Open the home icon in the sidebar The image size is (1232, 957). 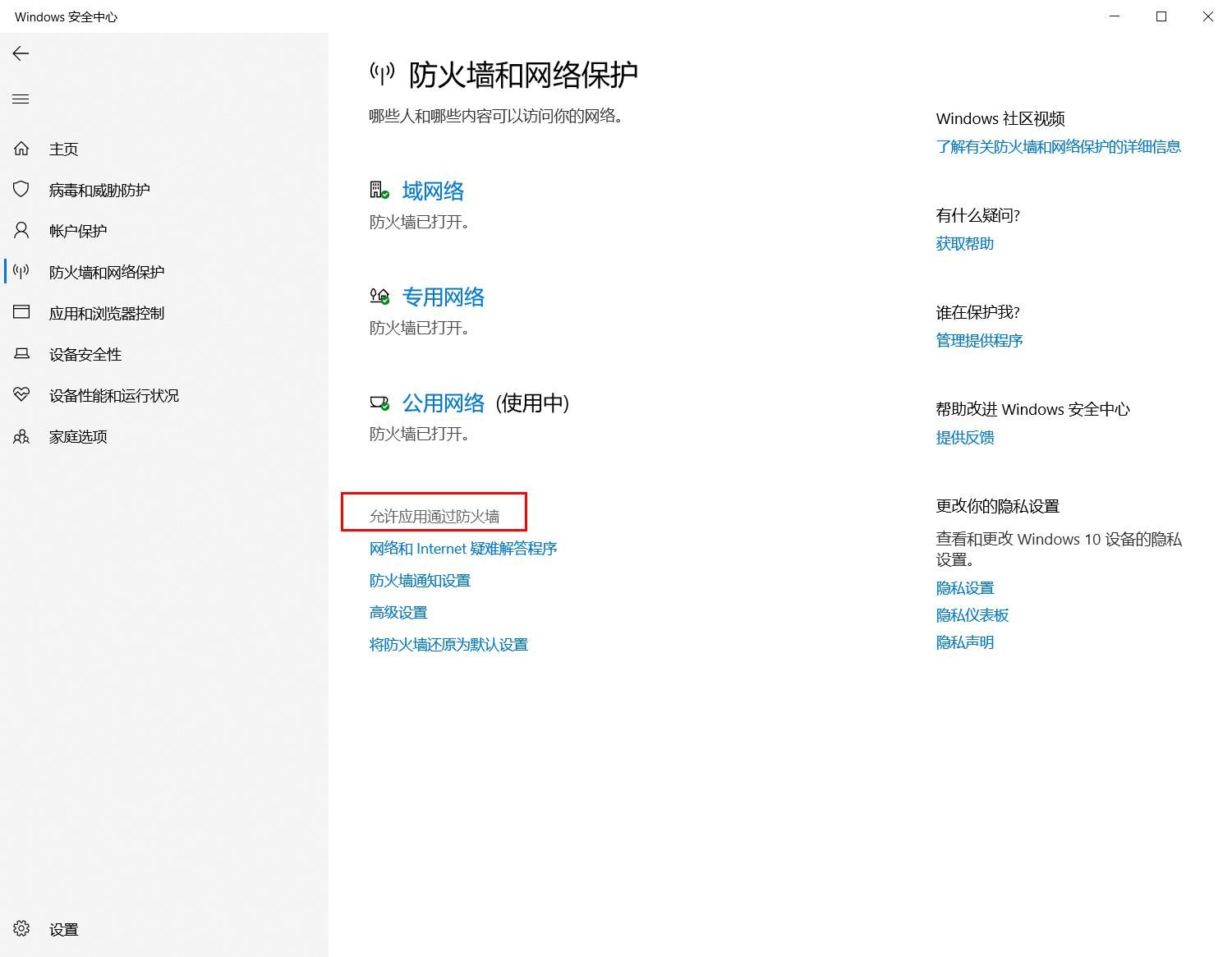[x=21, y=149]
